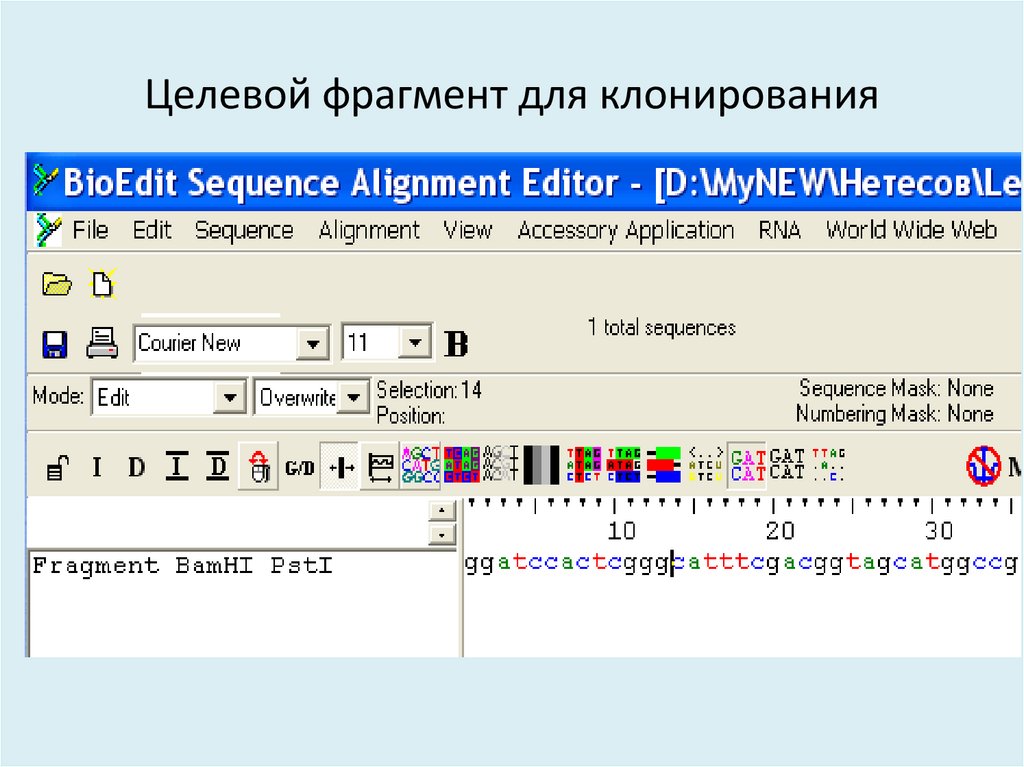This screenshot has height=767, width=1024.
Task: Click the green red blue bars icon
Action: [x=664, y=465]
